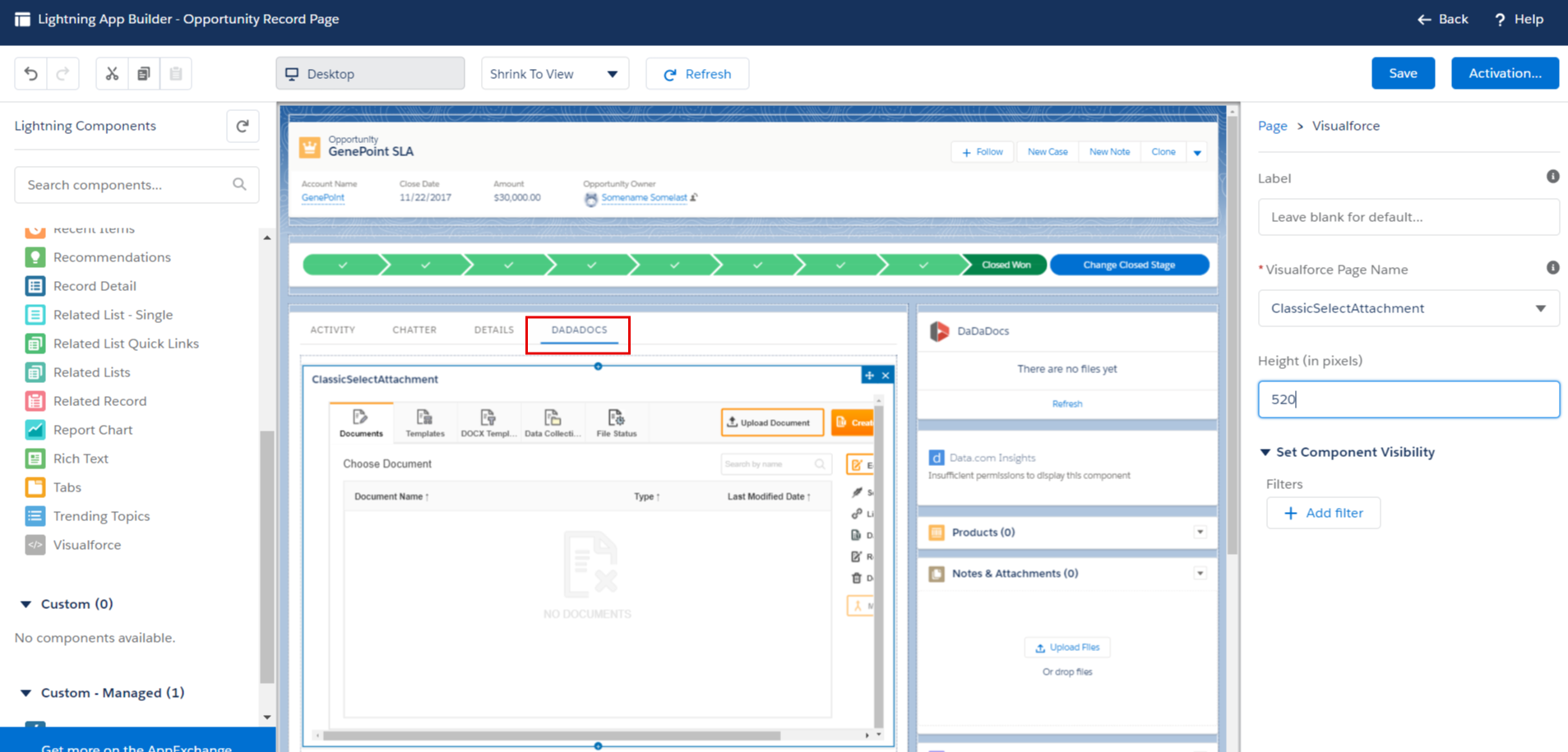Click the Upload Document button

[771, 422]
